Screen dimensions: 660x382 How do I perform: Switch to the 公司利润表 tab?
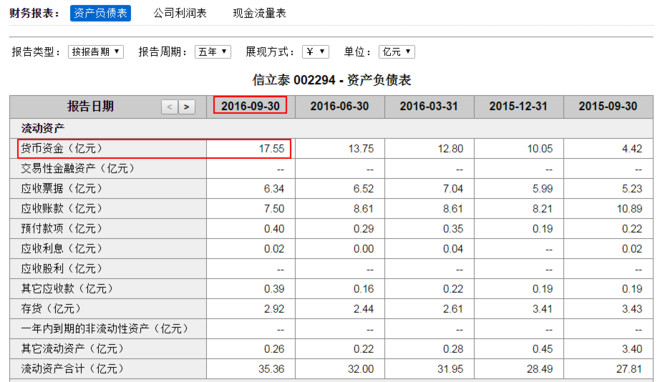click(180, 13)
